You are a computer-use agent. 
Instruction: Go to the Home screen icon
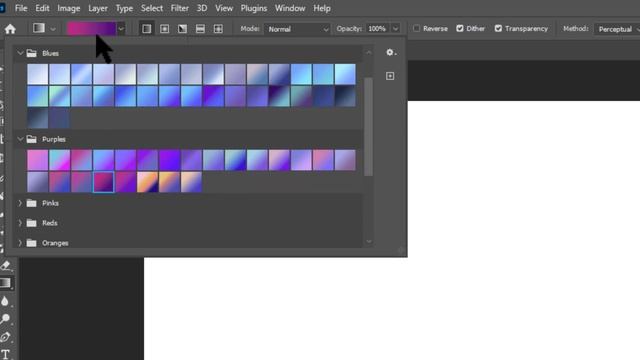10,29
